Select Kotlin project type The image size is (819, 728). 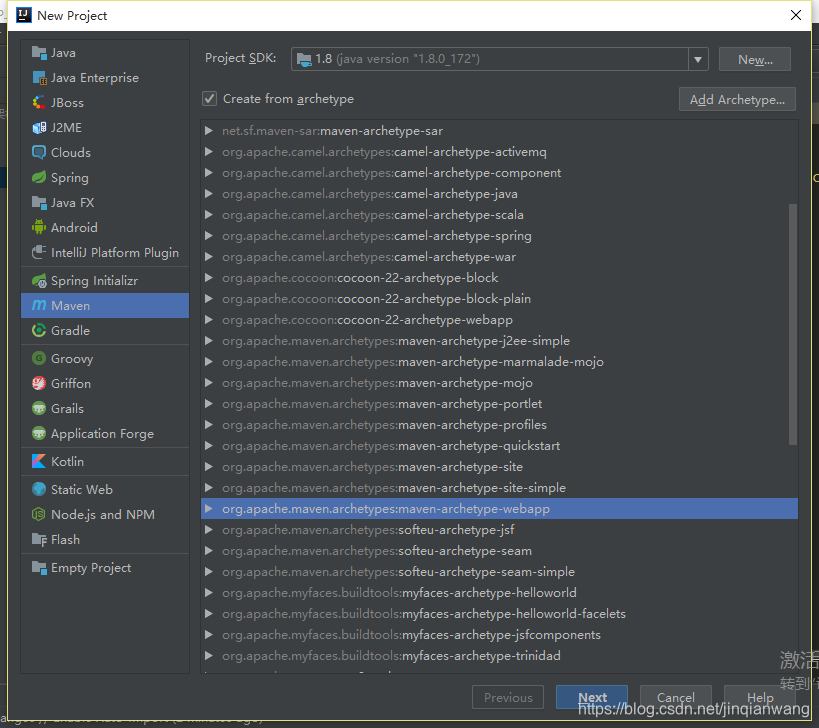coord(105,462)
